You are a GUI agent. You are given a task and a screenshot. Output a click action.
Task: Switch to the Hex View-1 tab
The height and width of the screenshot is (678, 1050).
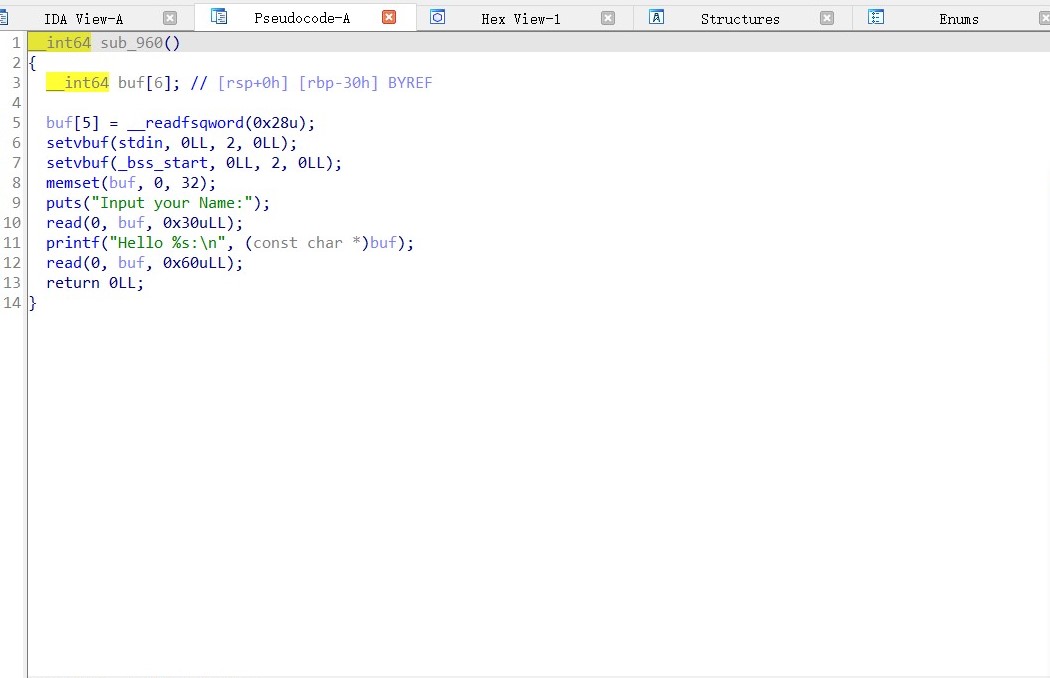pyautogui.click(x=520, y=19)
